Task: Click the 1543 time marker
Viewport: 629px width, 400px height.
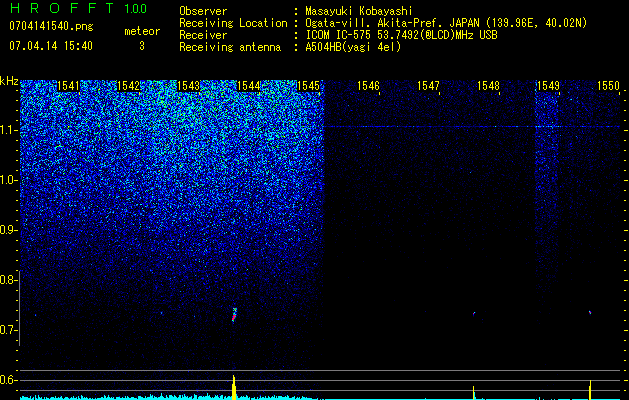Action: pyautogui.click(x=188, y=86)
